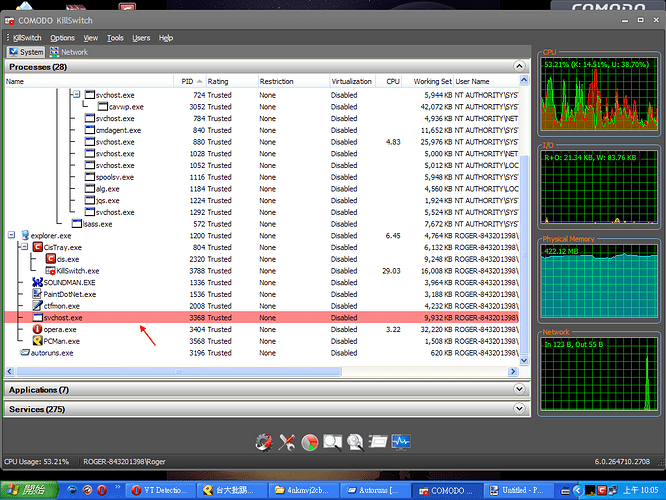Viewport: 666px width, 500px height.
Task: Collapse the svchost.exe PID 724 tree node
Action: click(x=76, y=94)
